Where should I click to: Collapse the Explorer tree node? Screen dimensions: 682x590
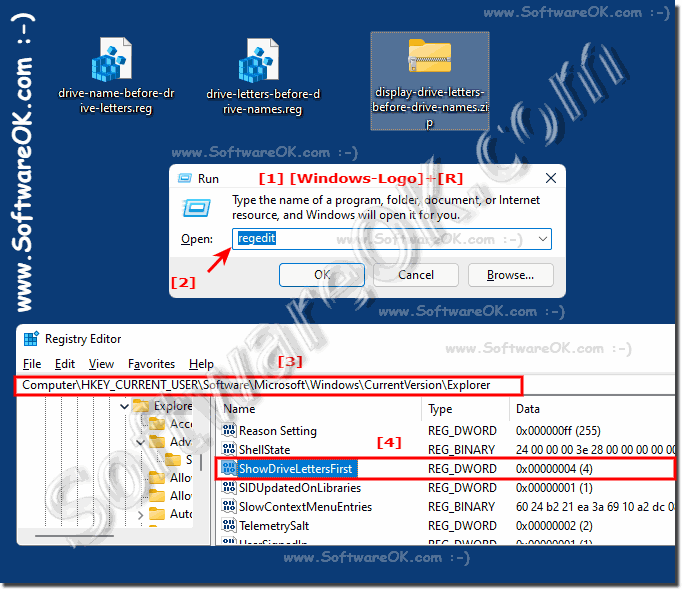coord(124,406)
